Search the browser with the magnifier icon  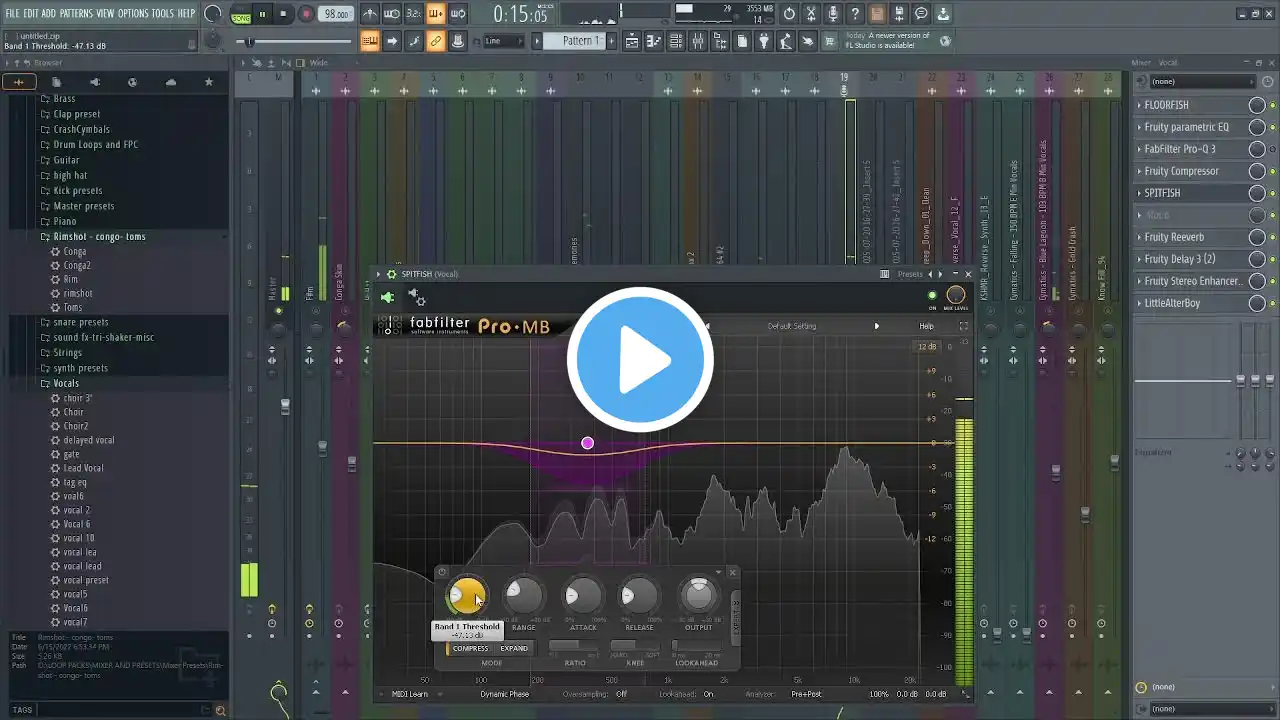[220, 710]
